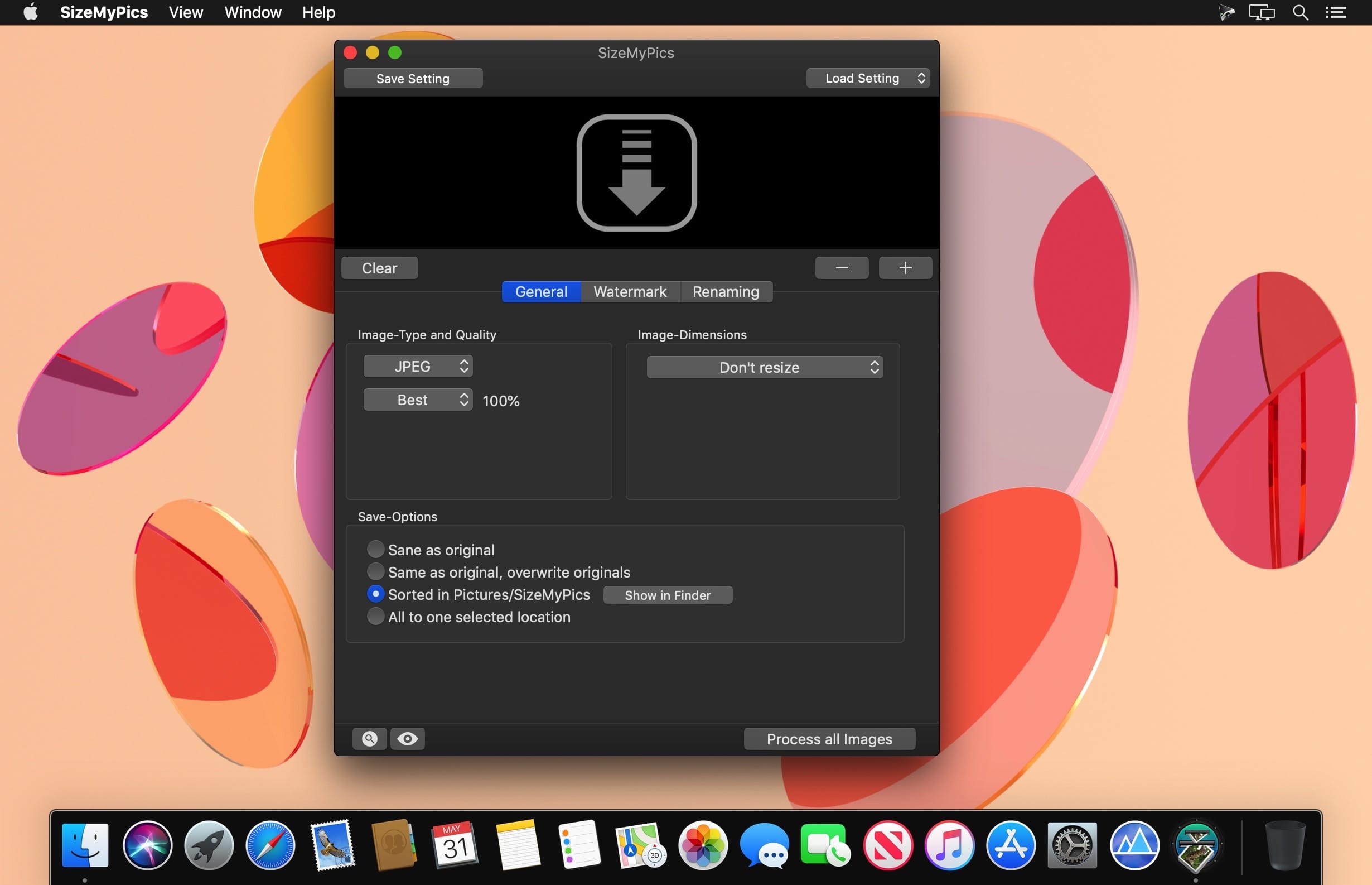
Task: Open Photos app in the dock
Action: (703, 845)
